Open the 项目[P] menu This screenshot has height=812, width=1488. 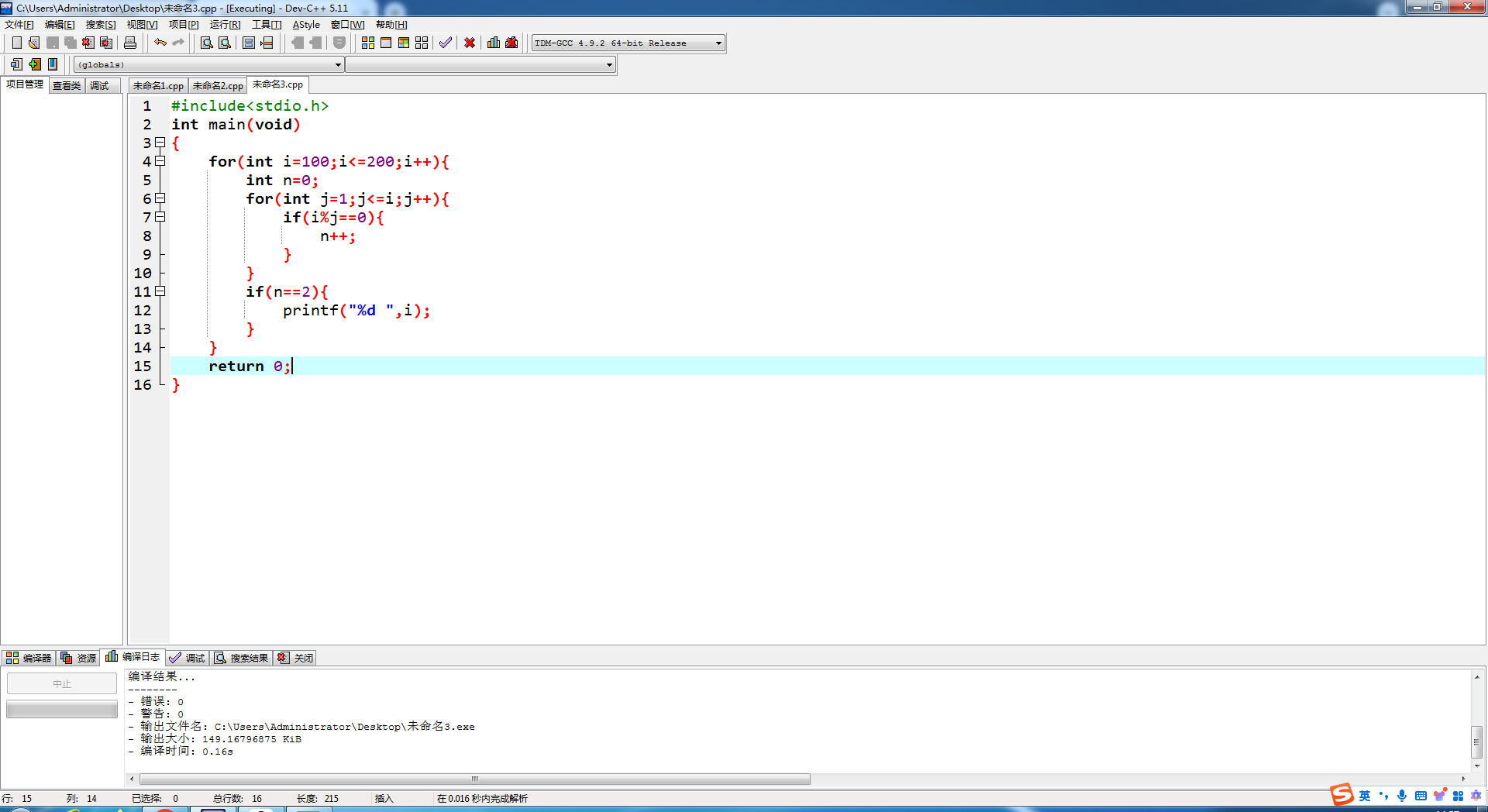[x=184, y=25]
